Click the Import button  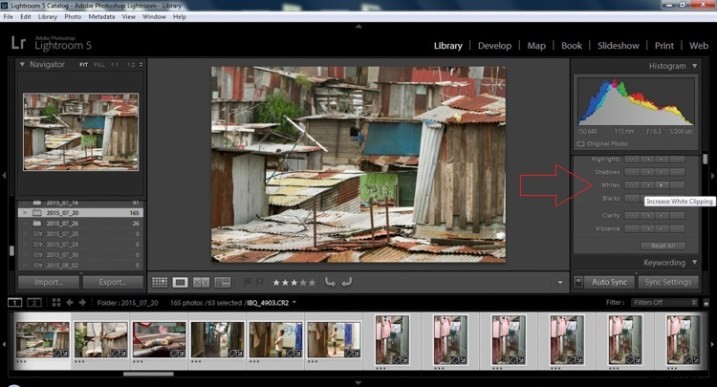(48, 282)
